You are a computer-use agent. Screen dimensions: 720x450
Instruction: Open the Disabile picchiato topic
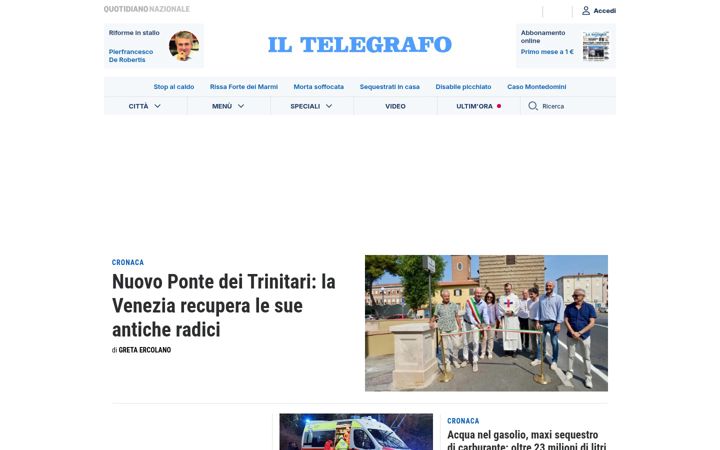click(463, 87)
